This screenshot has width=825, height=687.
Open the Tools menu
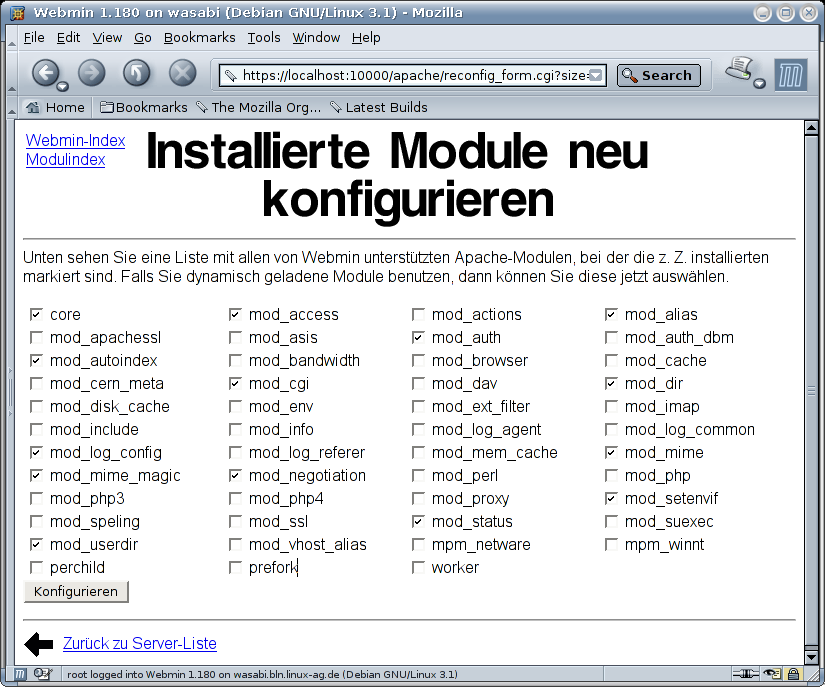pos(264,38)
